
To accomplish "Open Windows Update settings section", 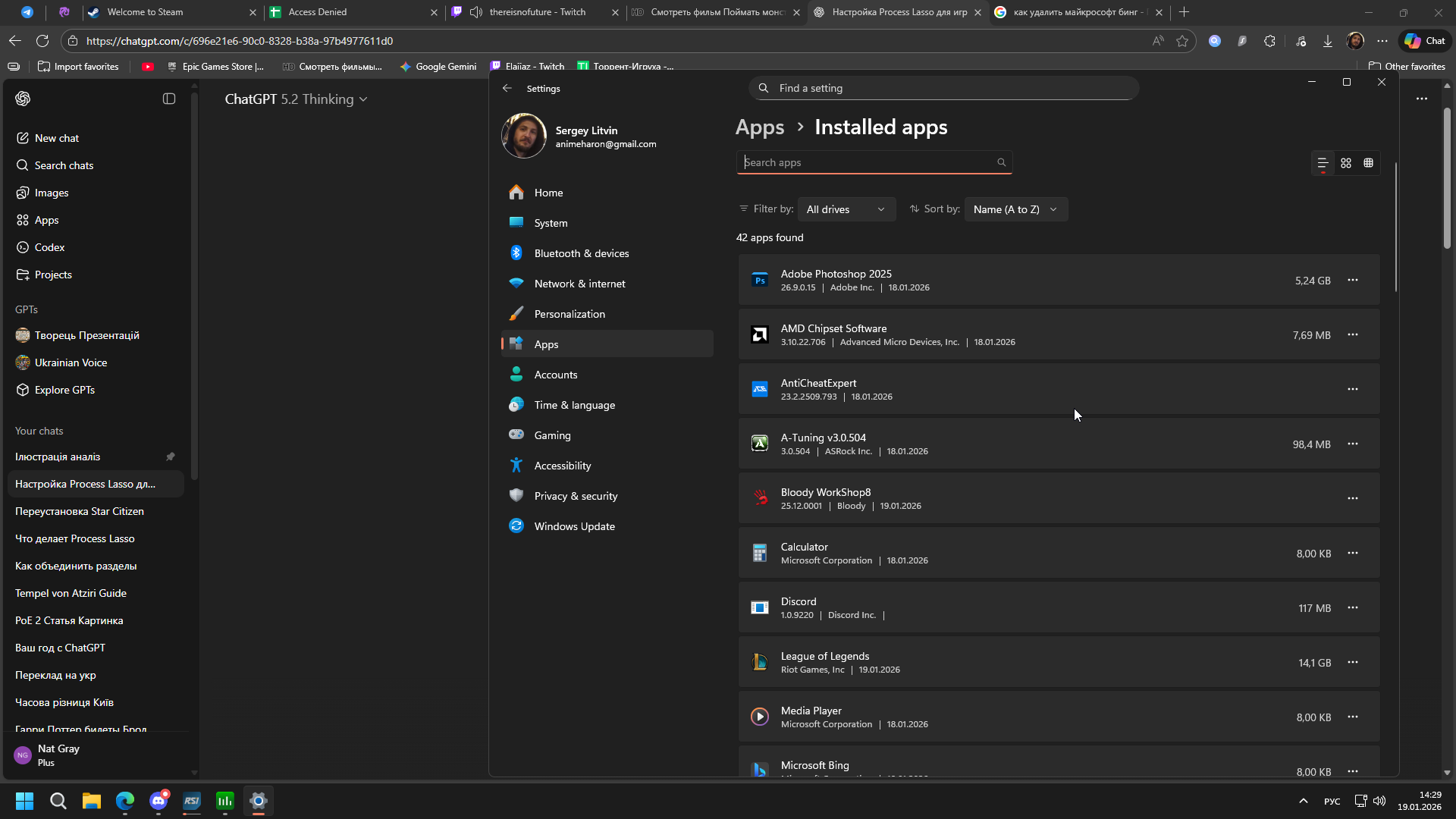I will [574, 526].
